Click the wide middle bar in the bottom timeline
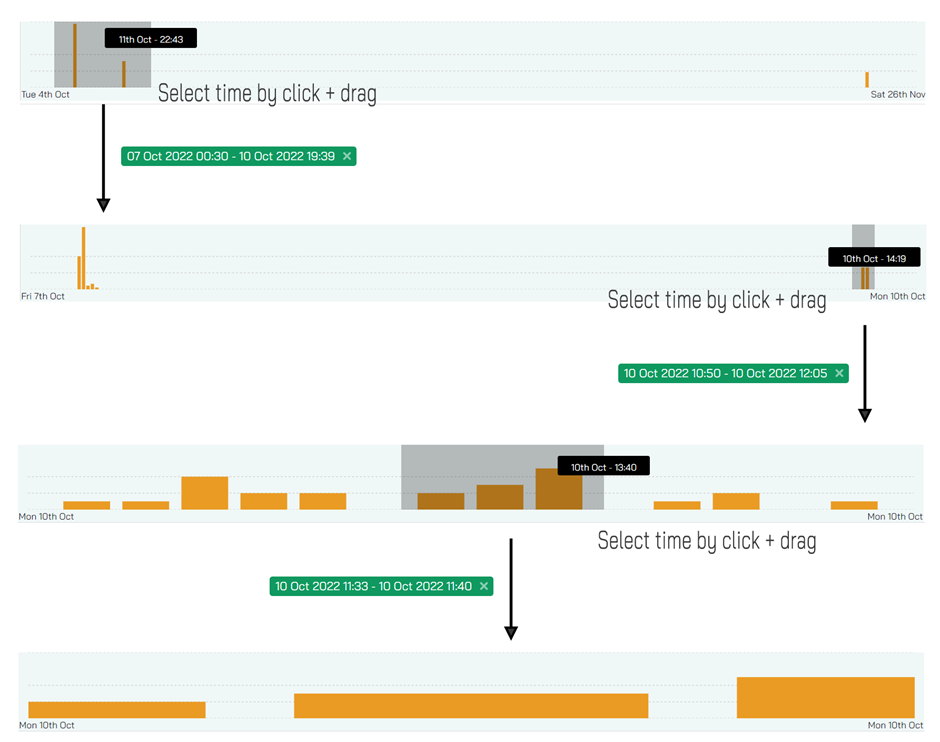The width and height of the screenshot is (940, 742). (x=471, y=705)
